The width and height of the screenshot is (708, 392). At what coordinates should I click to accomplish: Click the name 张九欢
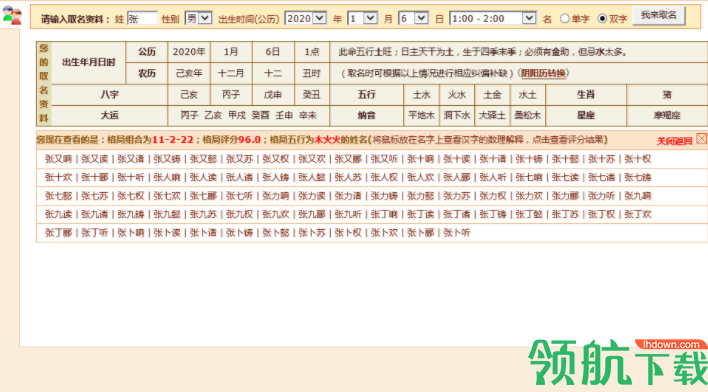point(275,215)
